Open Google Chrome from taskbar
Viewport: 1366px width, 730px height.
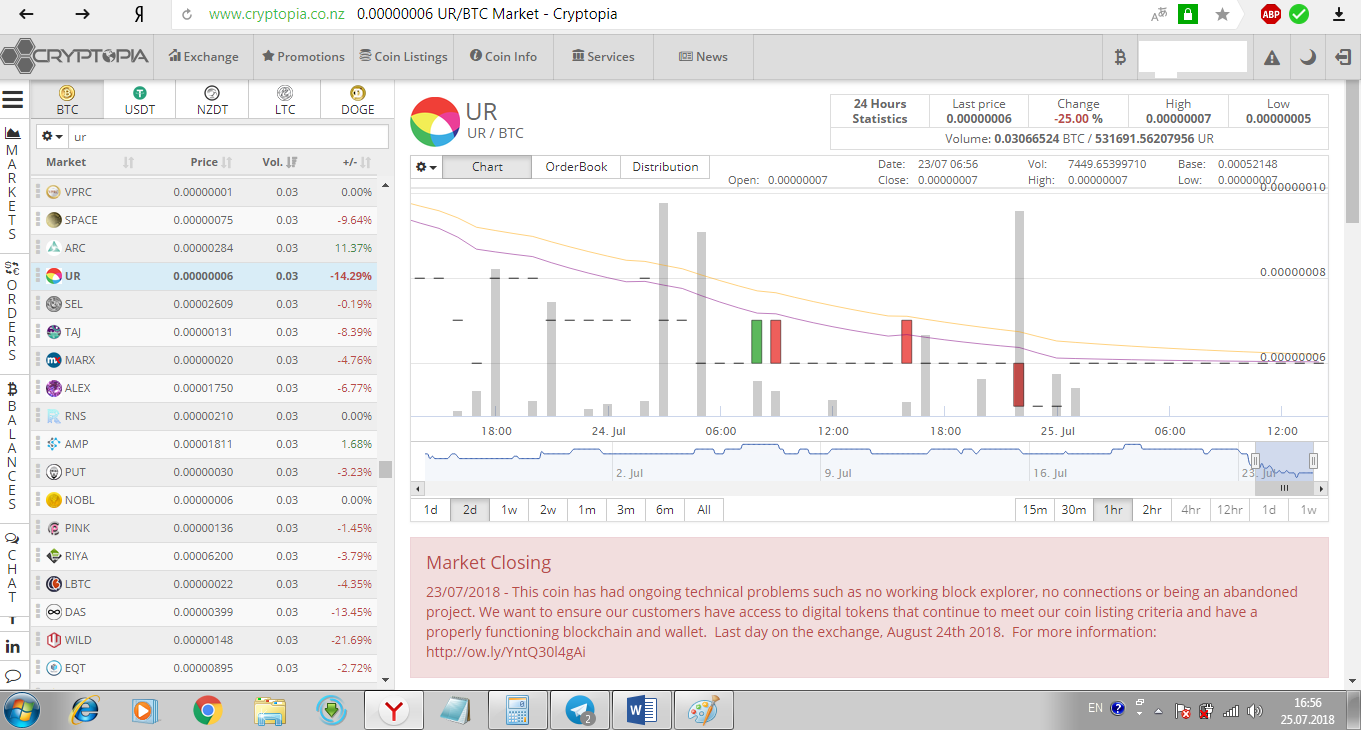[208, 711]
